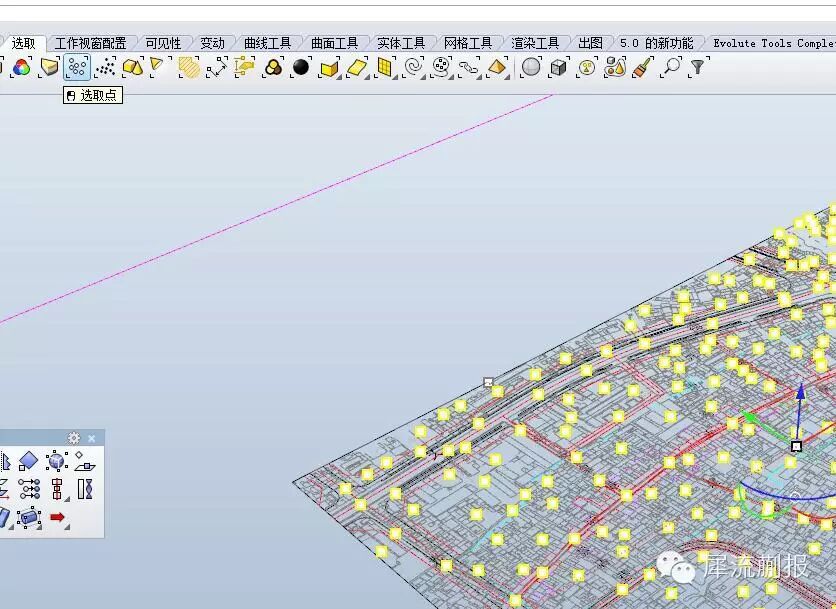836x609 pixels.
Task: Click the round yellow radiation-style icon
Action: (x=587, y=67)
